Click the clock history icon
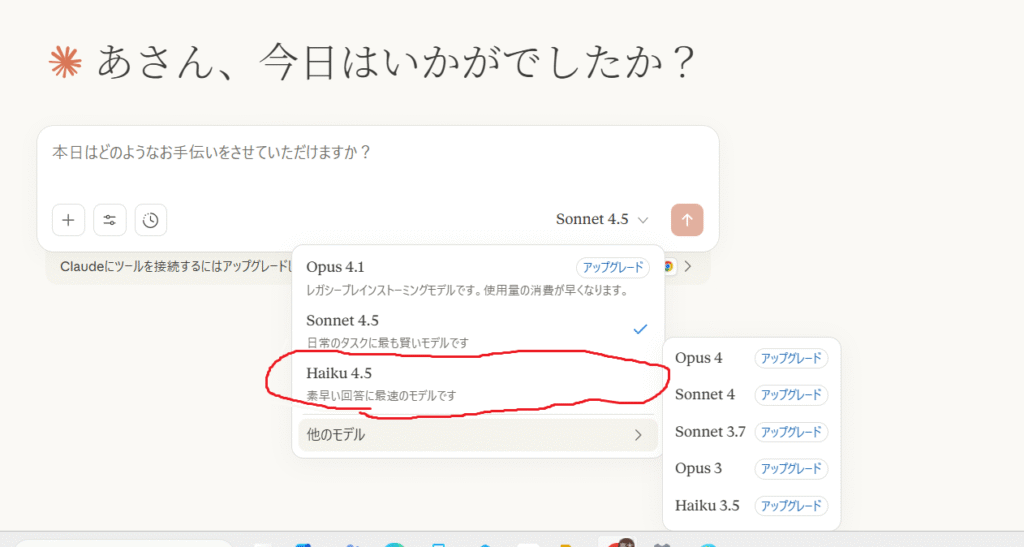Viewport: 1024px width, 547px height. tap(150, 220)
